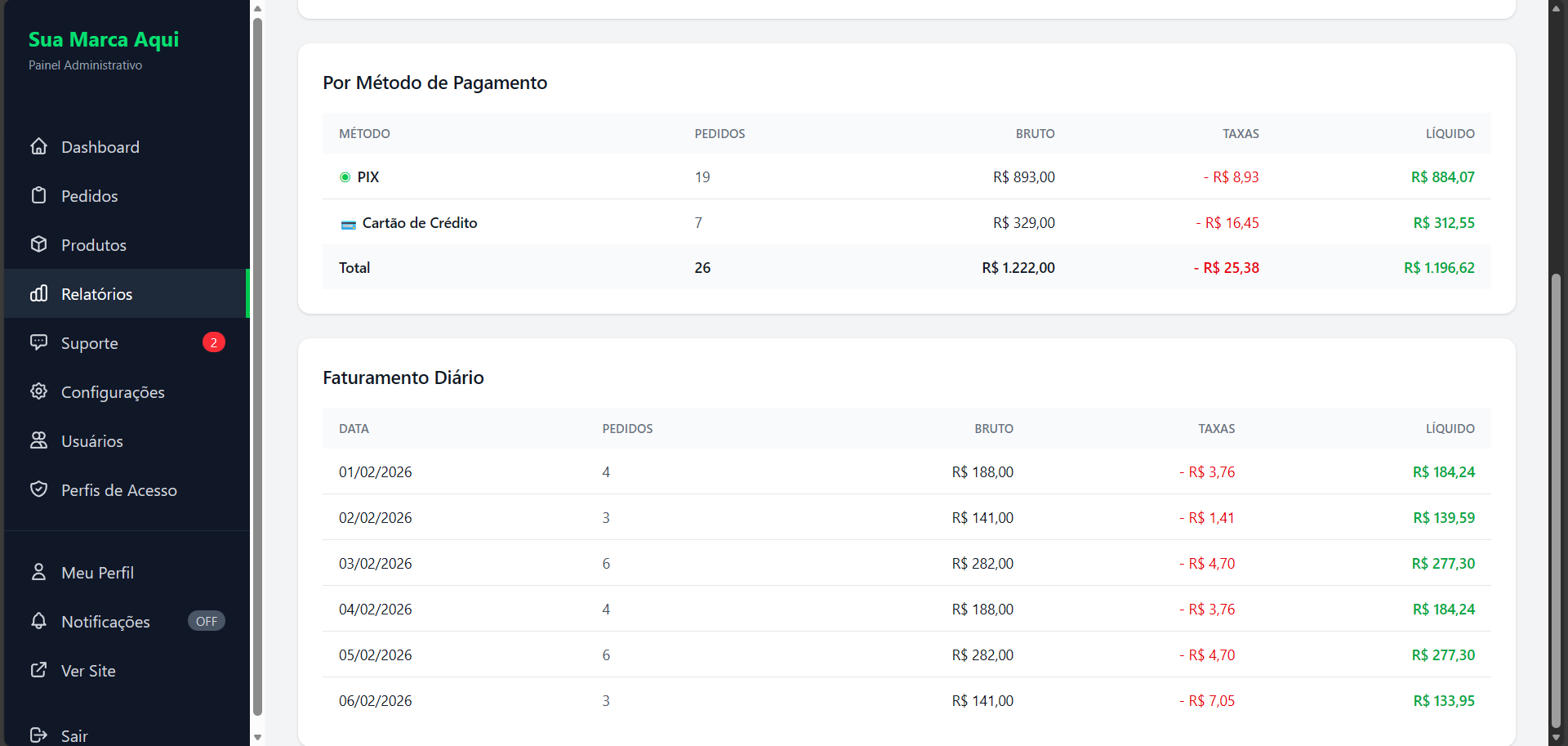Click the Dashboard home icon
Viewport: 1568px width, 746px height.
(38, 146)
